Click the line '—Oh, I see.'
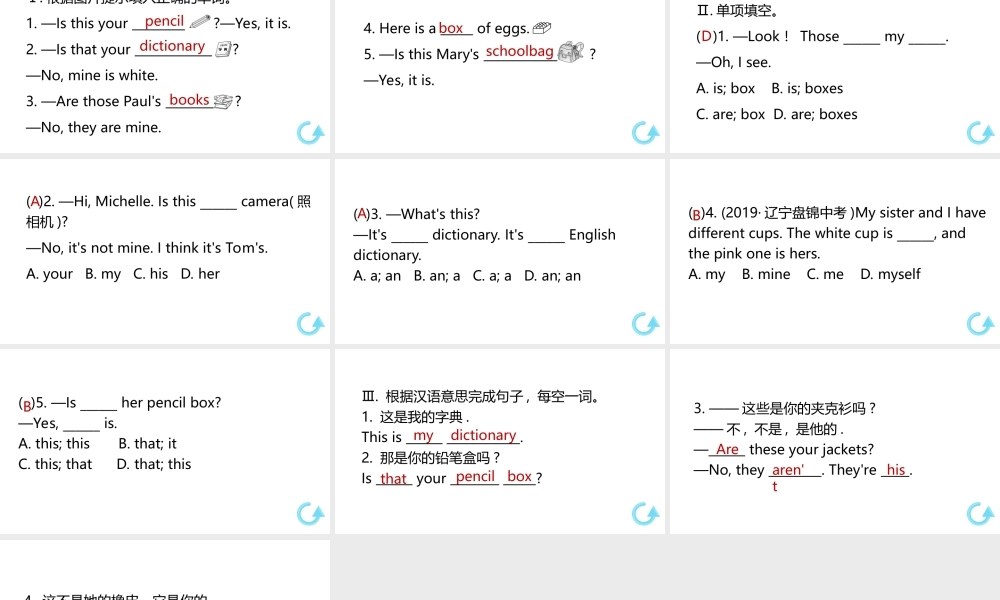 tap(733, 62)
